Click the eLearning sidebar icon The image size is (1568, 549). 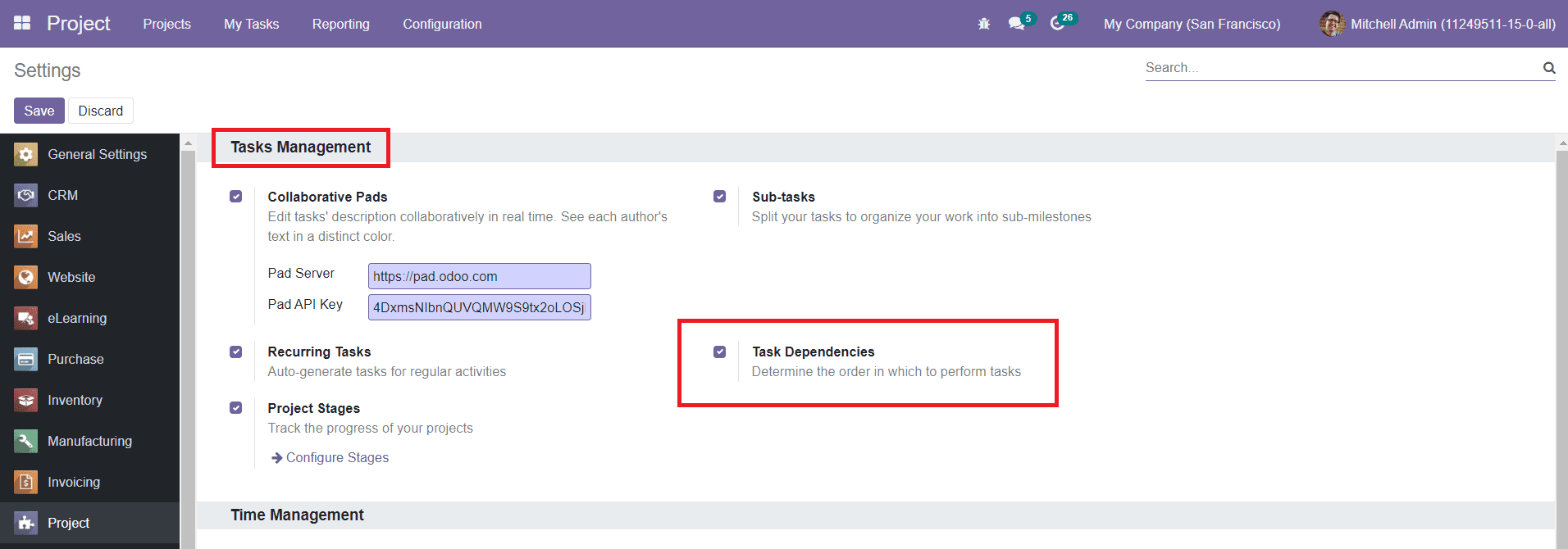[x=26, y=318]
